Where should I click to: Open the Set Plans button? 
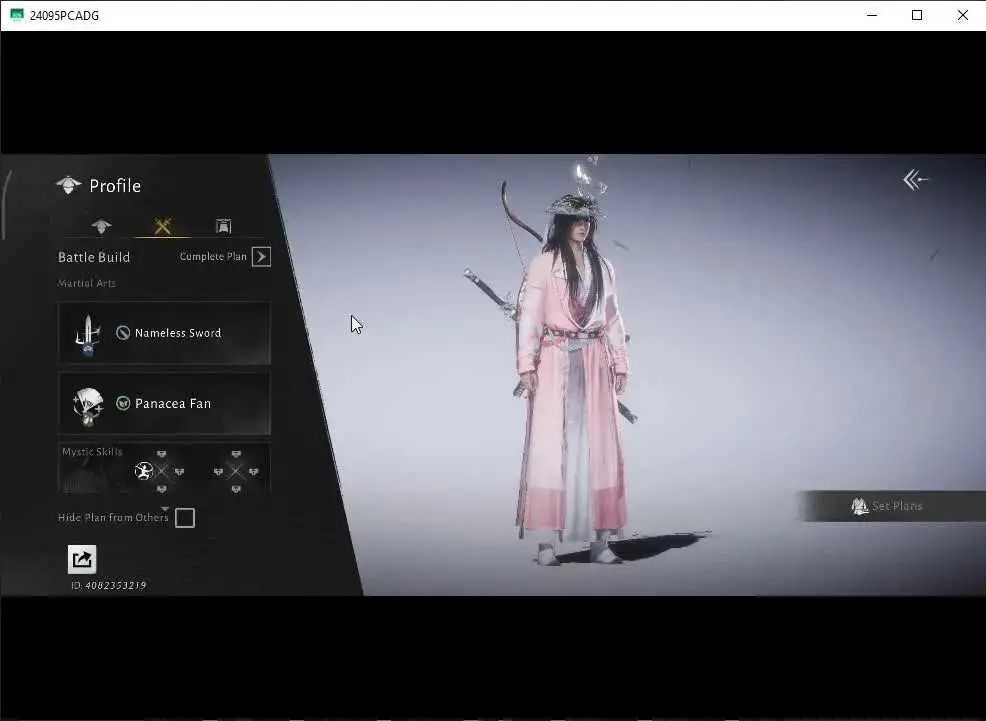pos(891,506)
